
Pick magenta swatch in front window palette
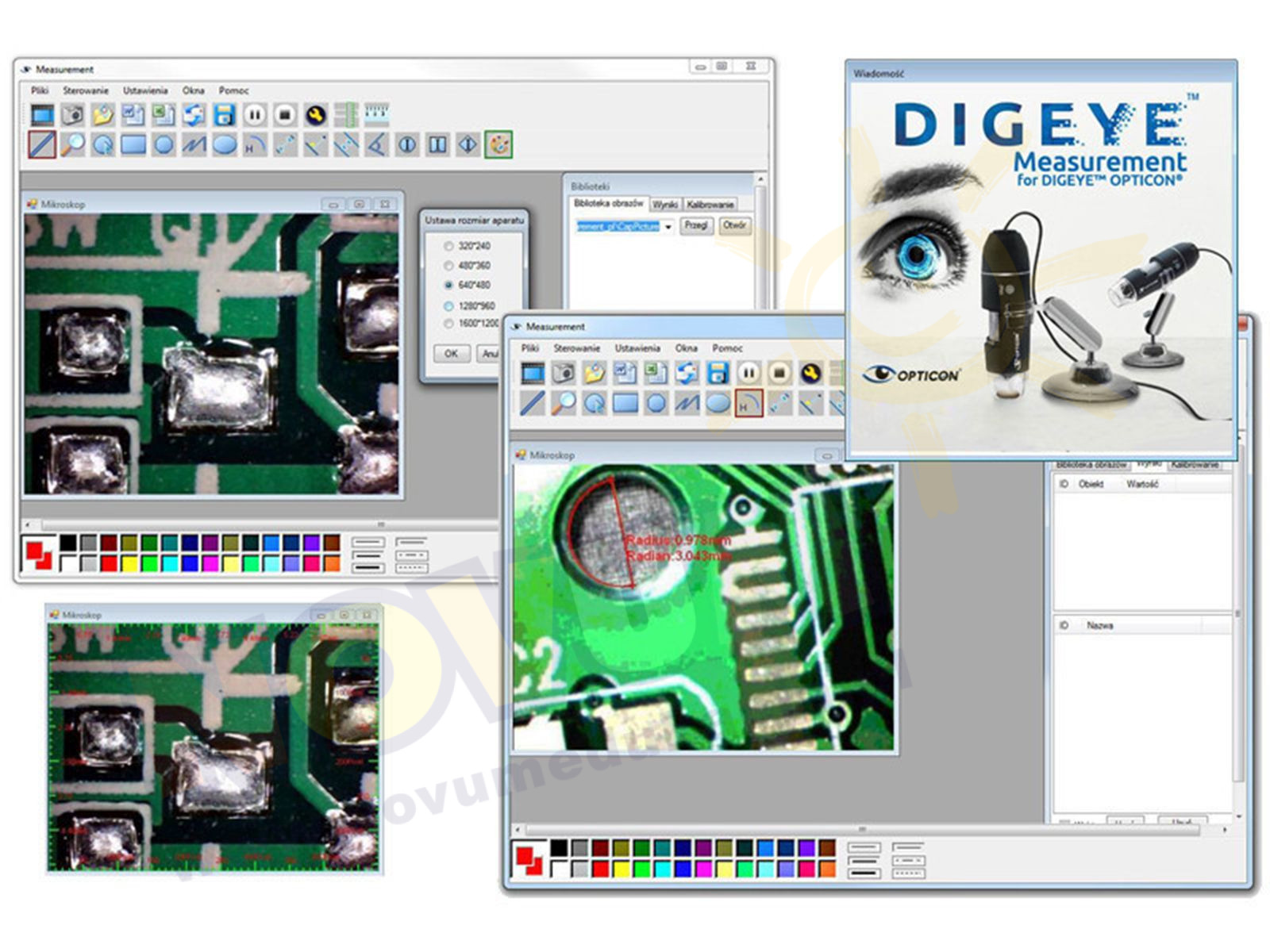tap(702, 869)
